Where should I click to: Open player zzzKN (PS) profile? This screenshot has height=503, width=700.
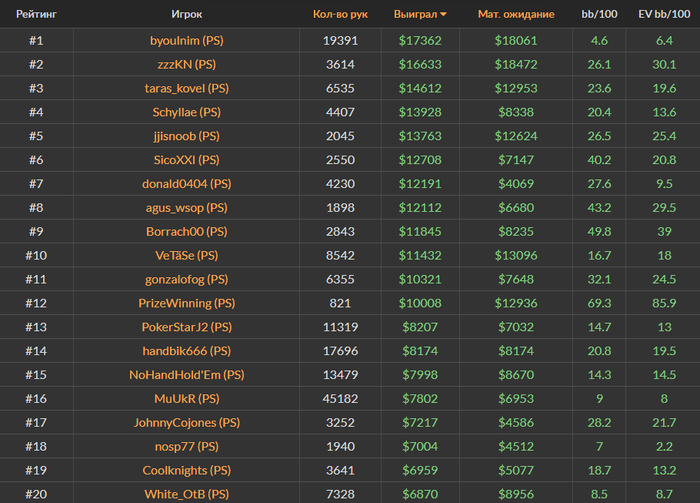187,64
